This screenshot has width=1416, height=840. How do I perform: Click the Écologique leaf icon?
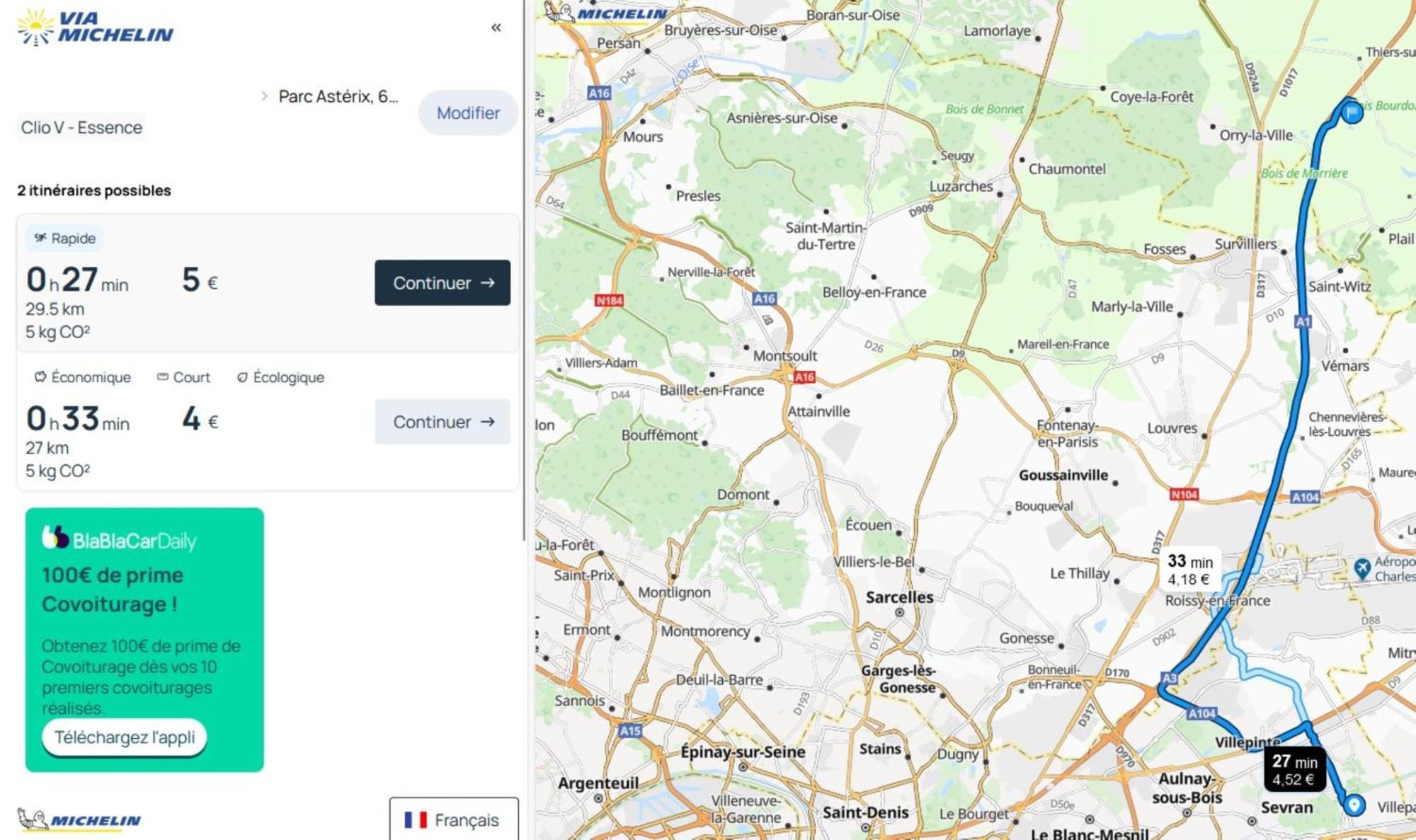click(x=242, y=377)
